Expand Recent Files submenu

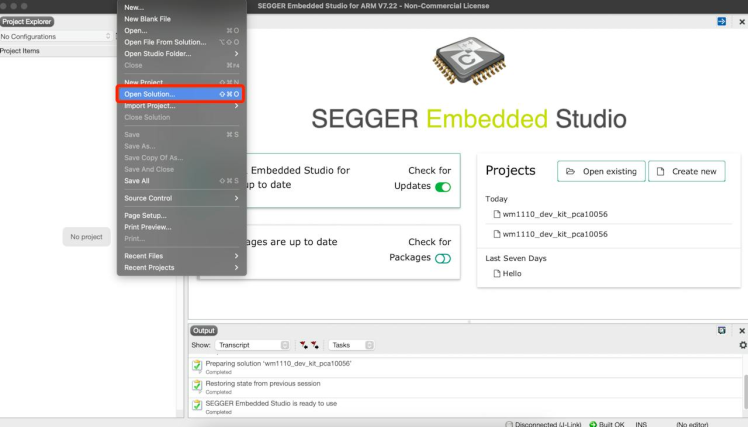pyautogui.click(x=181, y=256)
